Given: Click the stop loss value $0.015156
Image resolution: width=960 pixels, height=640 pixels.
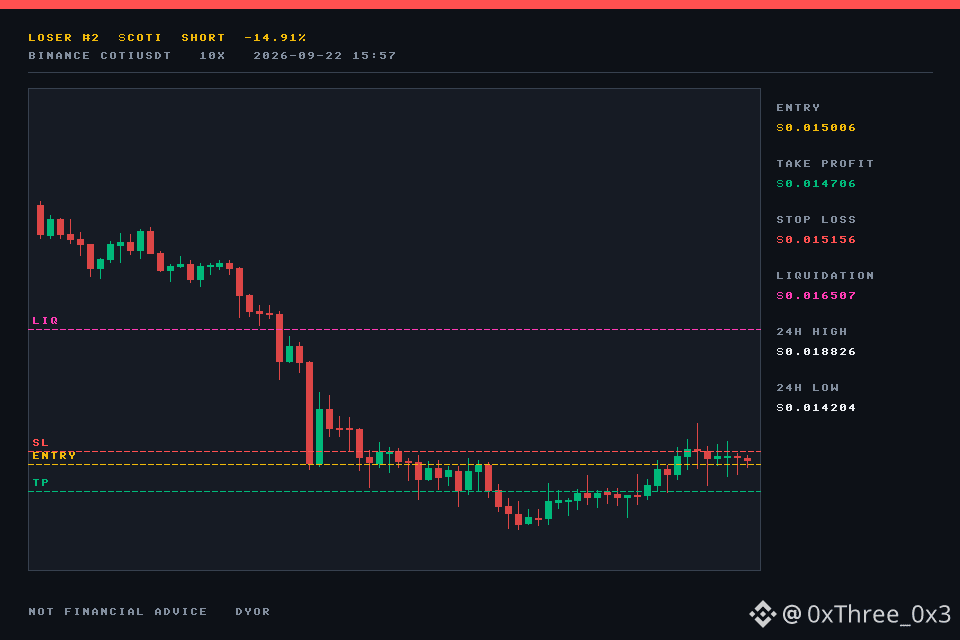Looking at the screenshot, I should [816, 239].
